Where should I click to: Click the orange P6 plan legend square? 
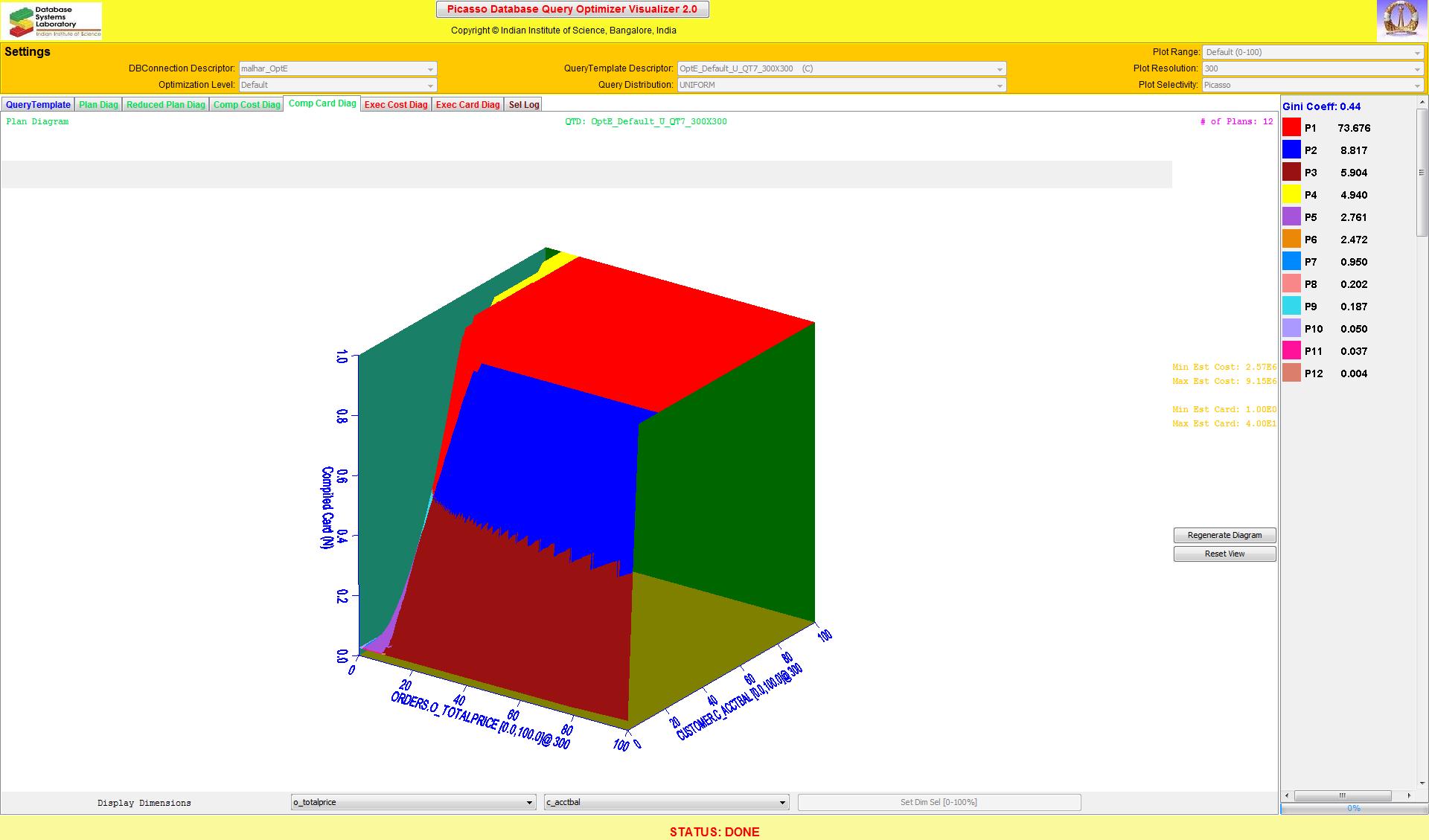tap(1291, 240)
